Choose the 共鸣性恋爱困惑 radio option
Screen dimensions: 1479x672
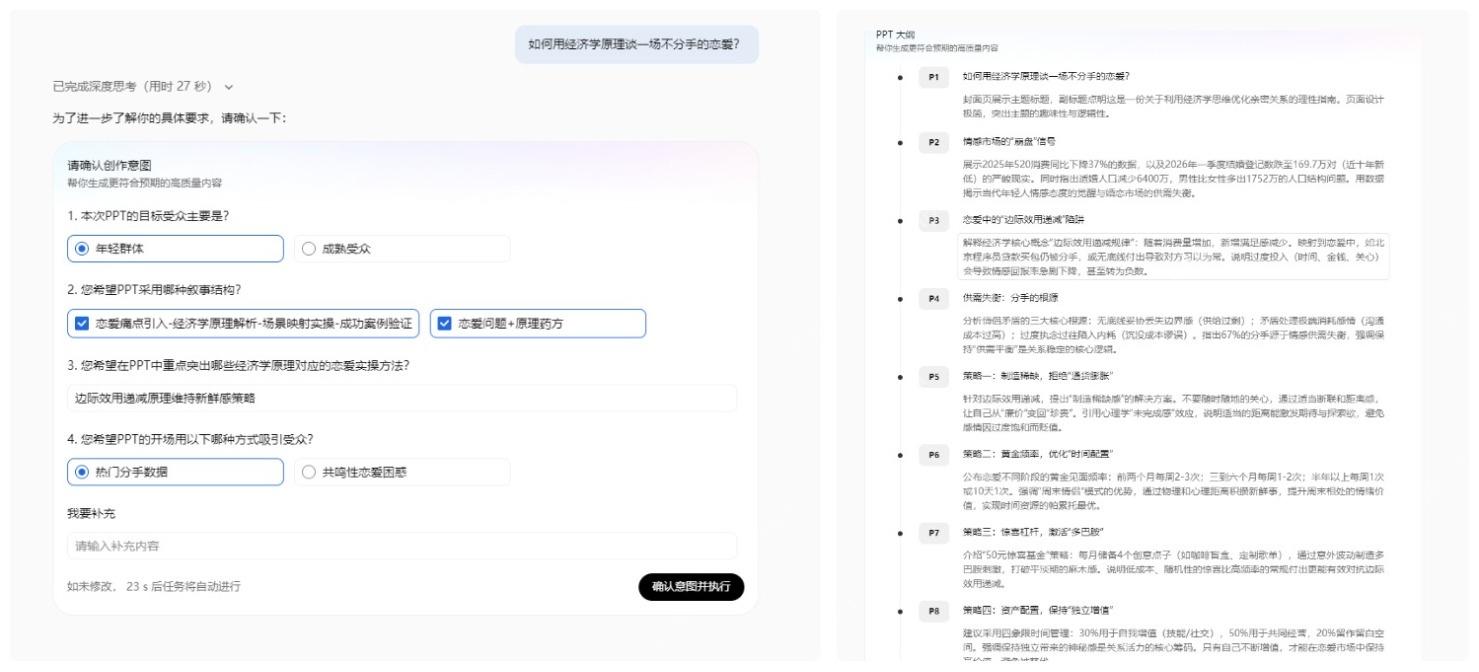pyautogui.click(x=402, y=472)
